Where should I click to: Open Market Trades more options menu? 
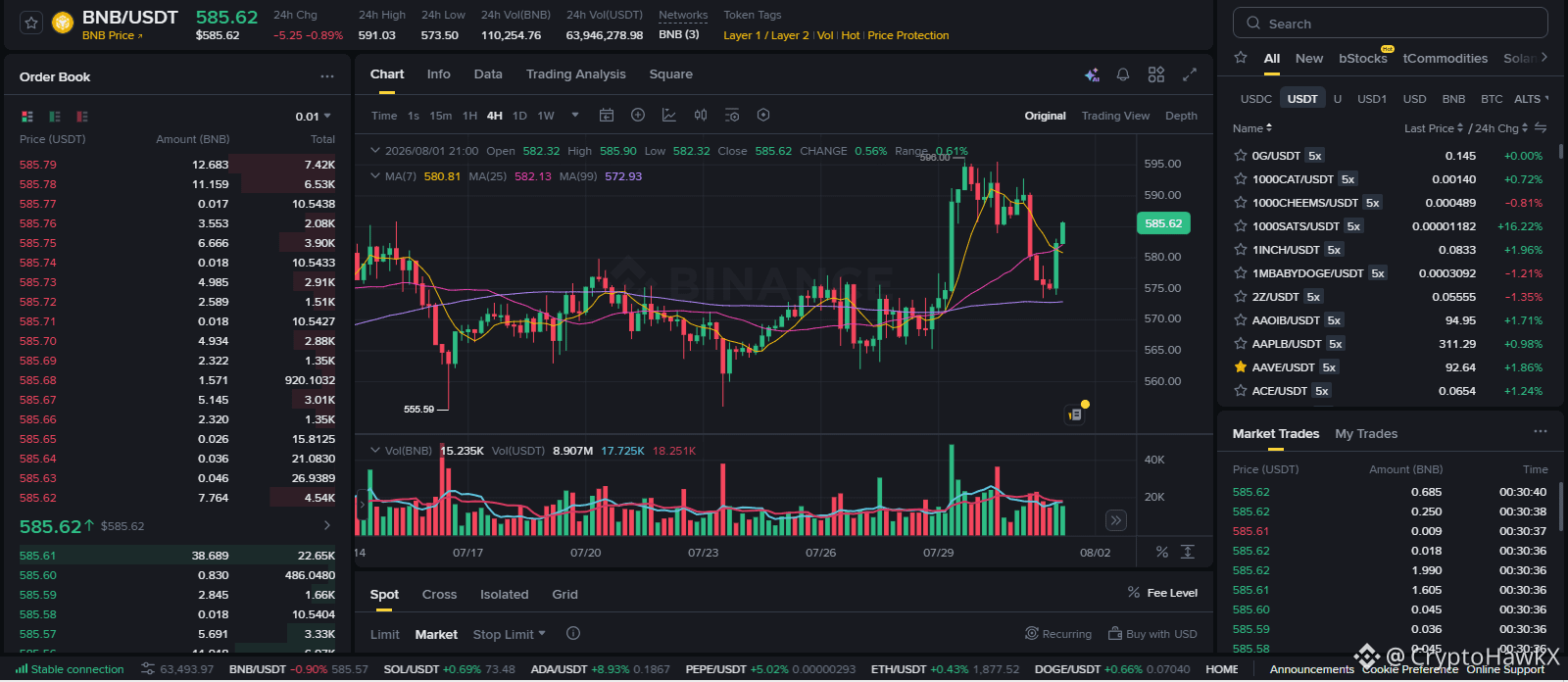(1541, 432)
